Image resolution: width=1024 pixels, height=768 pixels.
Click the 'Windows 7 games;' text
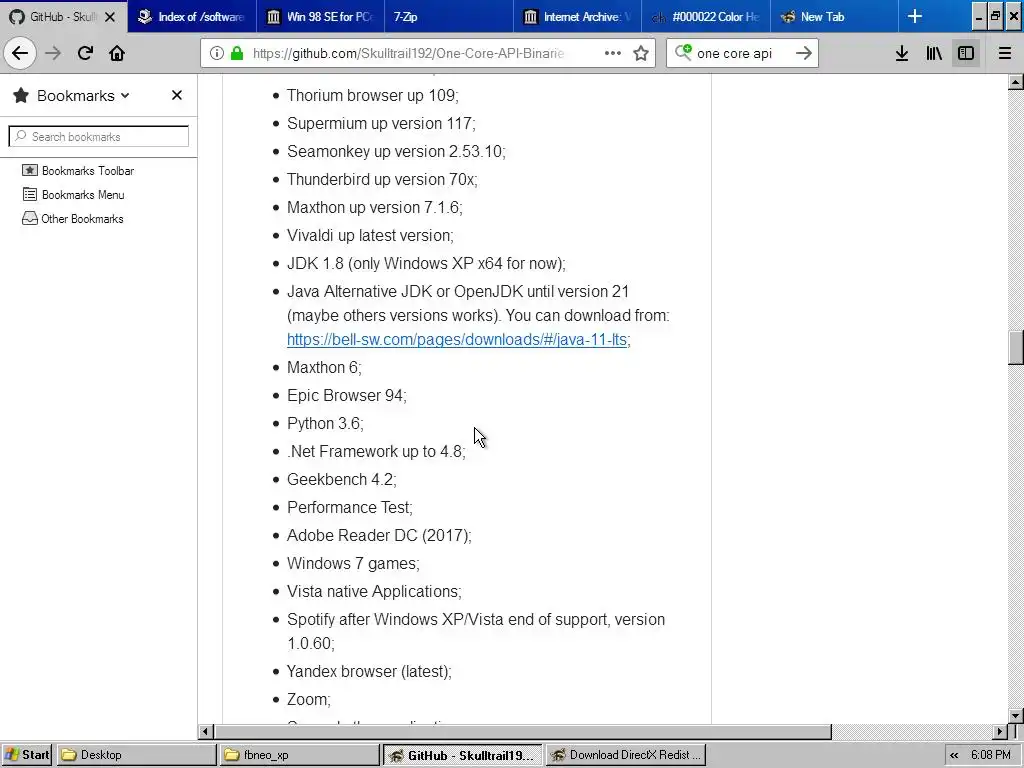coord(353,564)
